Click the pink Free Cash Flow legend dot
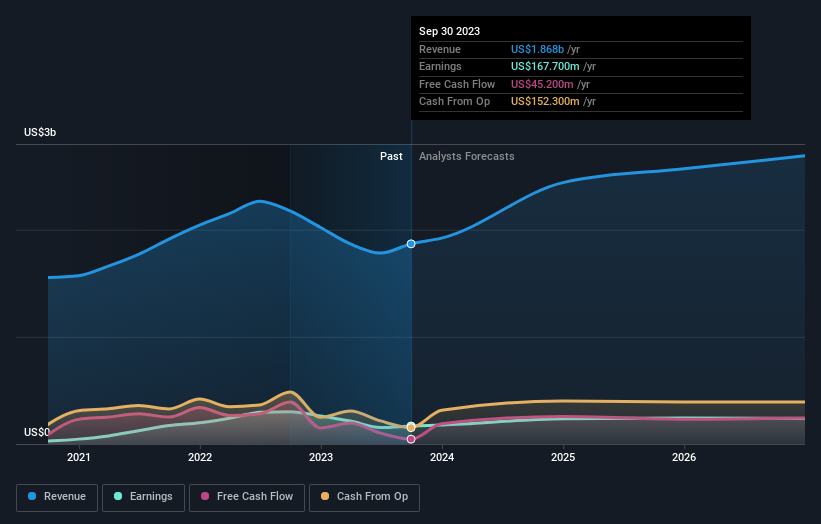The width and height of the screenshot is (821, 524). [x=205, y=496]
